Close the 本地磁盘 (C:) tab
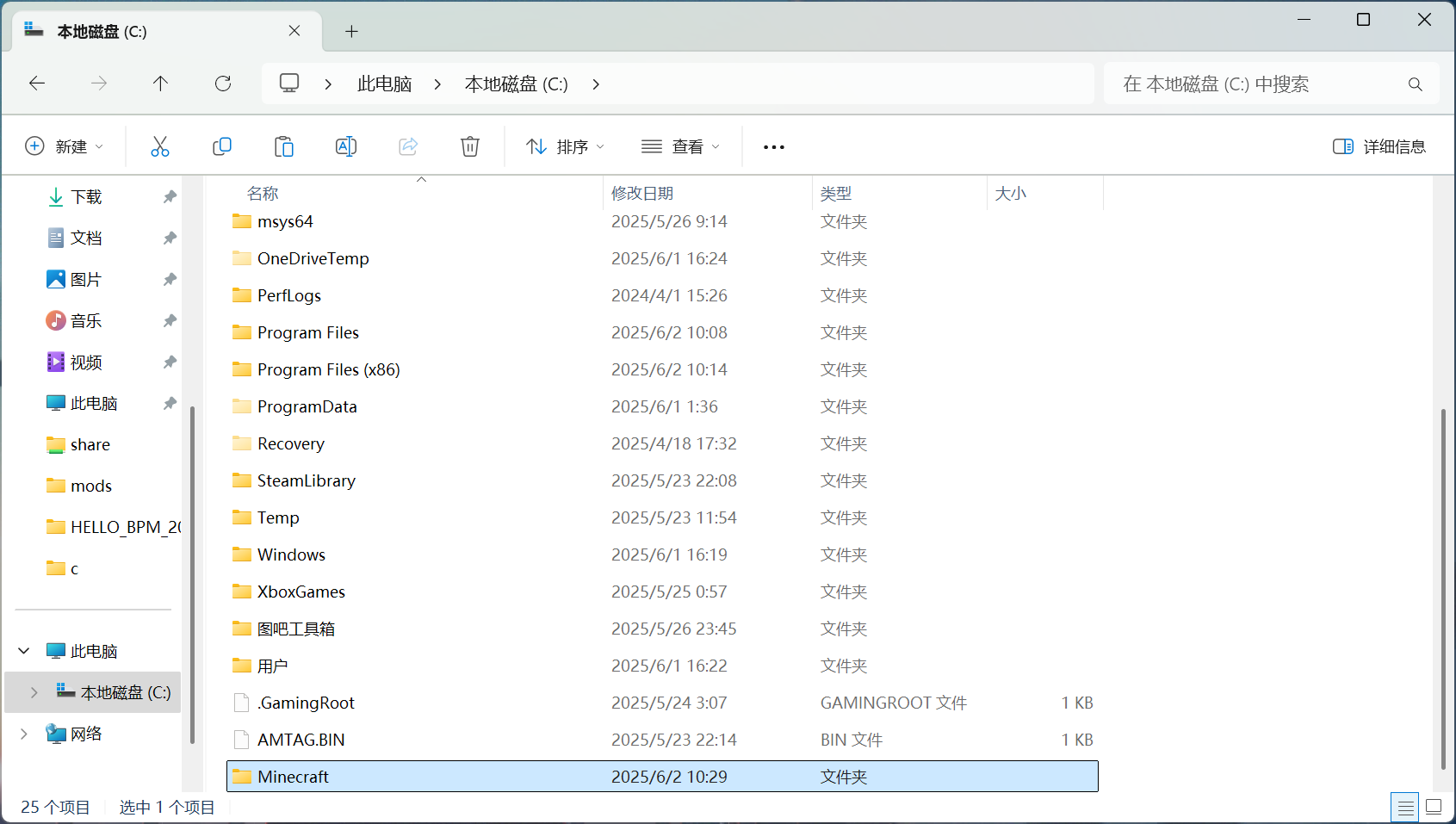Screen dimensions: 1456x824 point(294,31)
